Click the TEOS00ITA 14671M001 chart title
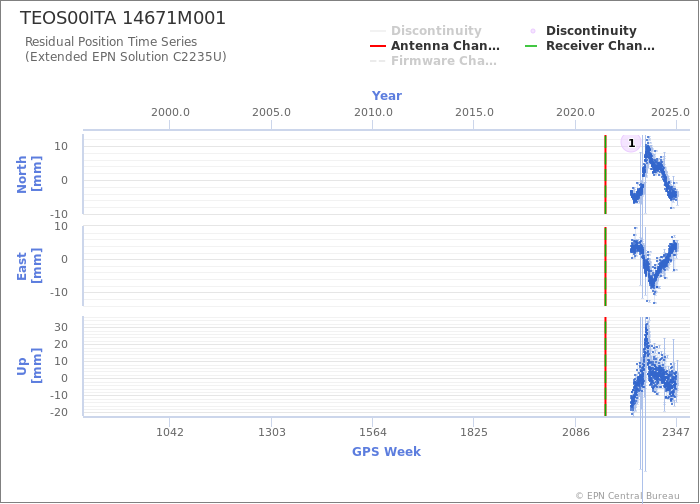The width and height of the screenshot is (700, 504). tap(123, 18)
